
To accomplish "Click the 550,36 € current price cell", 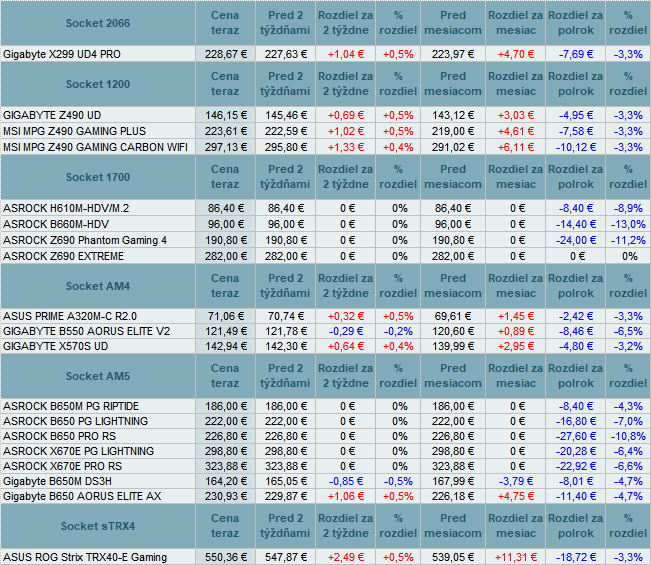I will [225, 557].
